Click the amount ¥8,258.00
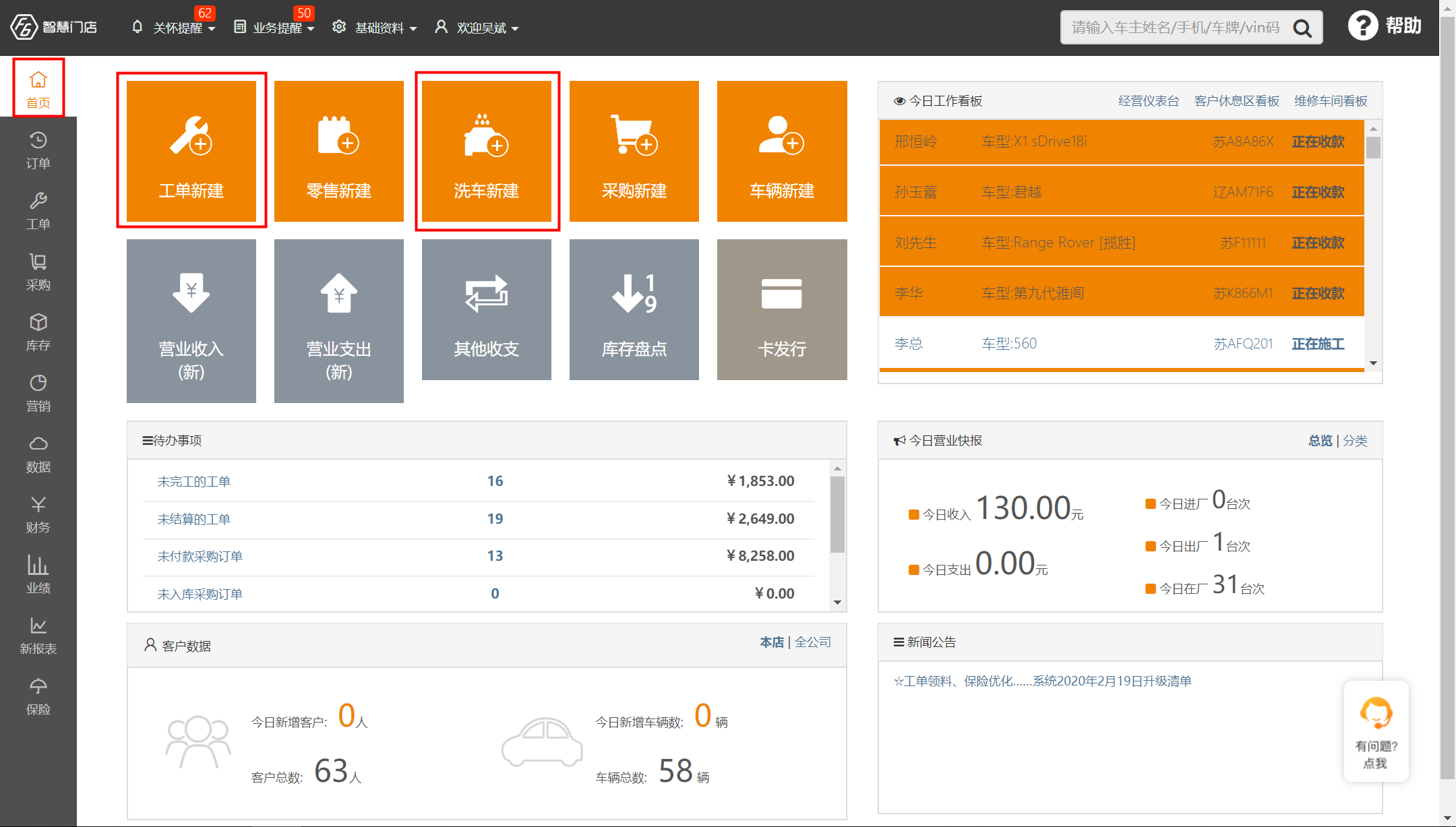This screenshot has height=827, width=1456. (x=760, y=556)
